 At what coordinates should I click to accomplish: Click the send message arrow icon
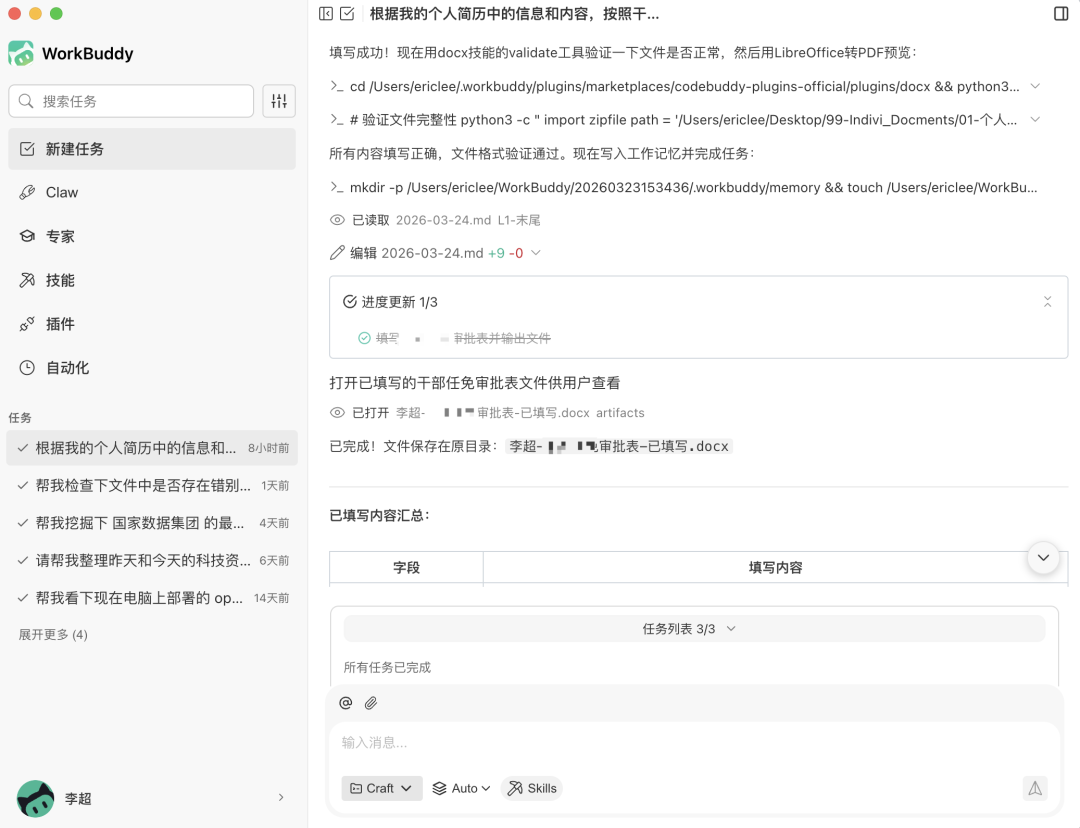(1035, 788)
